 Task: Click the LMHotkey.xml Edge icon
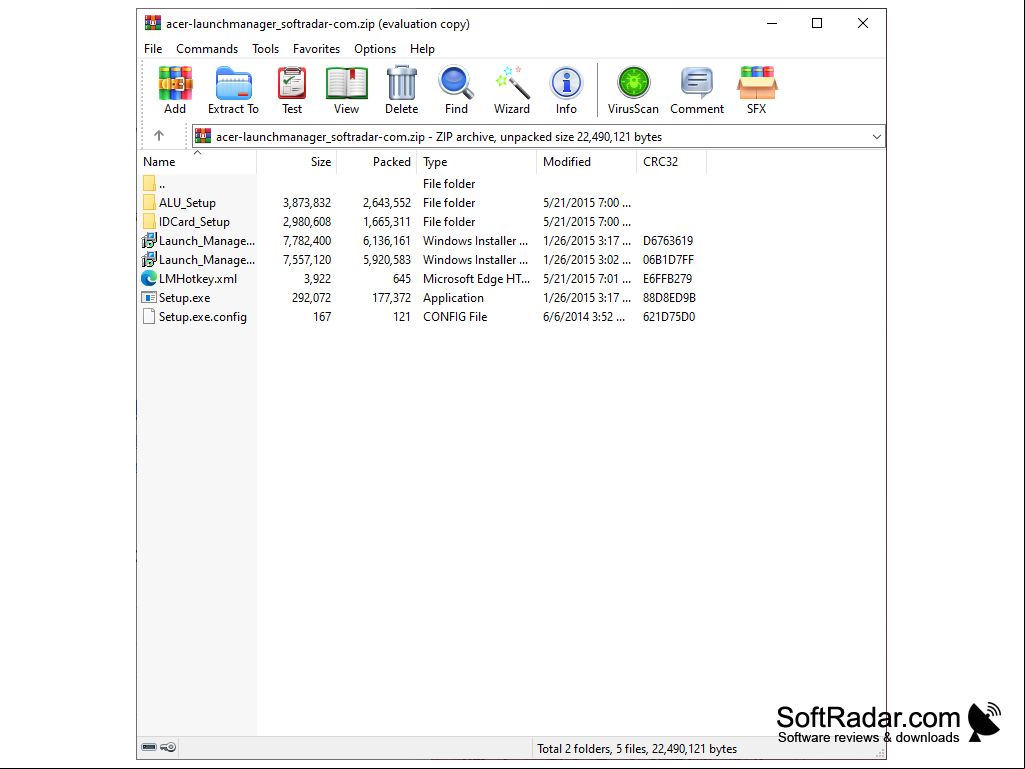pos(149,278)
